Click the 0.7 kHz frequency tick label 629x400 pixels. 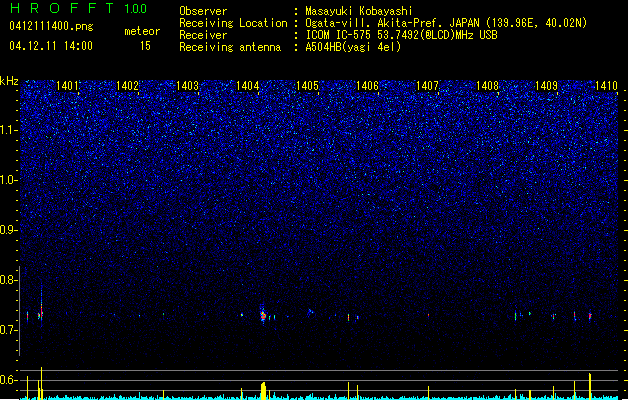click(x=8, y=330)
